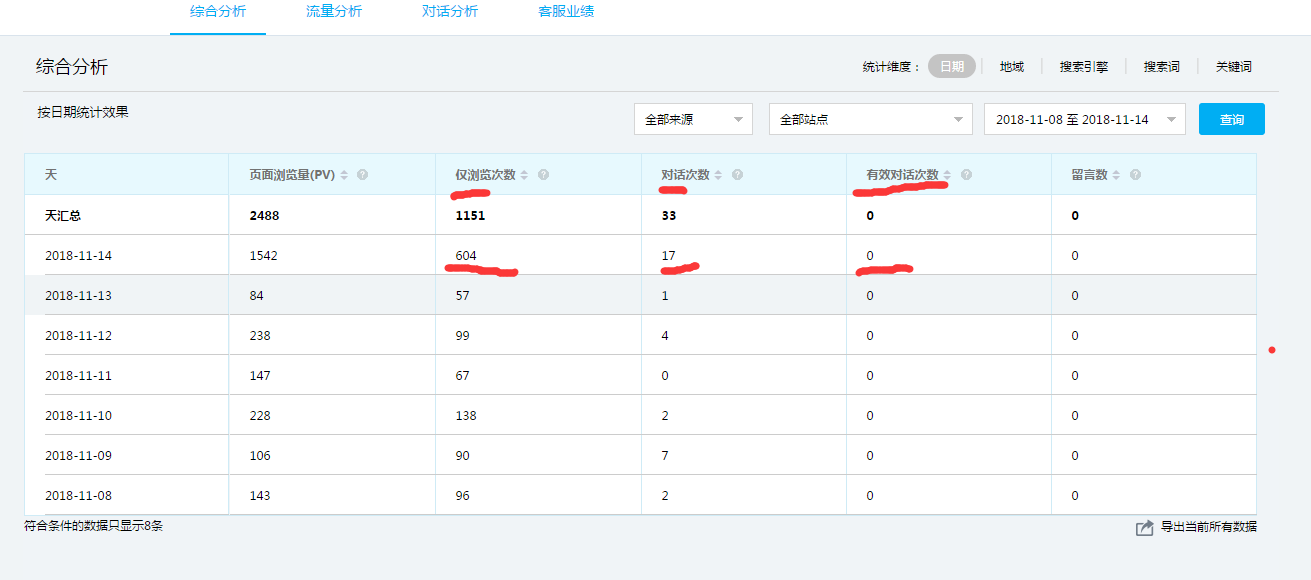Select the 2018-11-13 table row
This screenshot has width=1311, height=580.
78,296
